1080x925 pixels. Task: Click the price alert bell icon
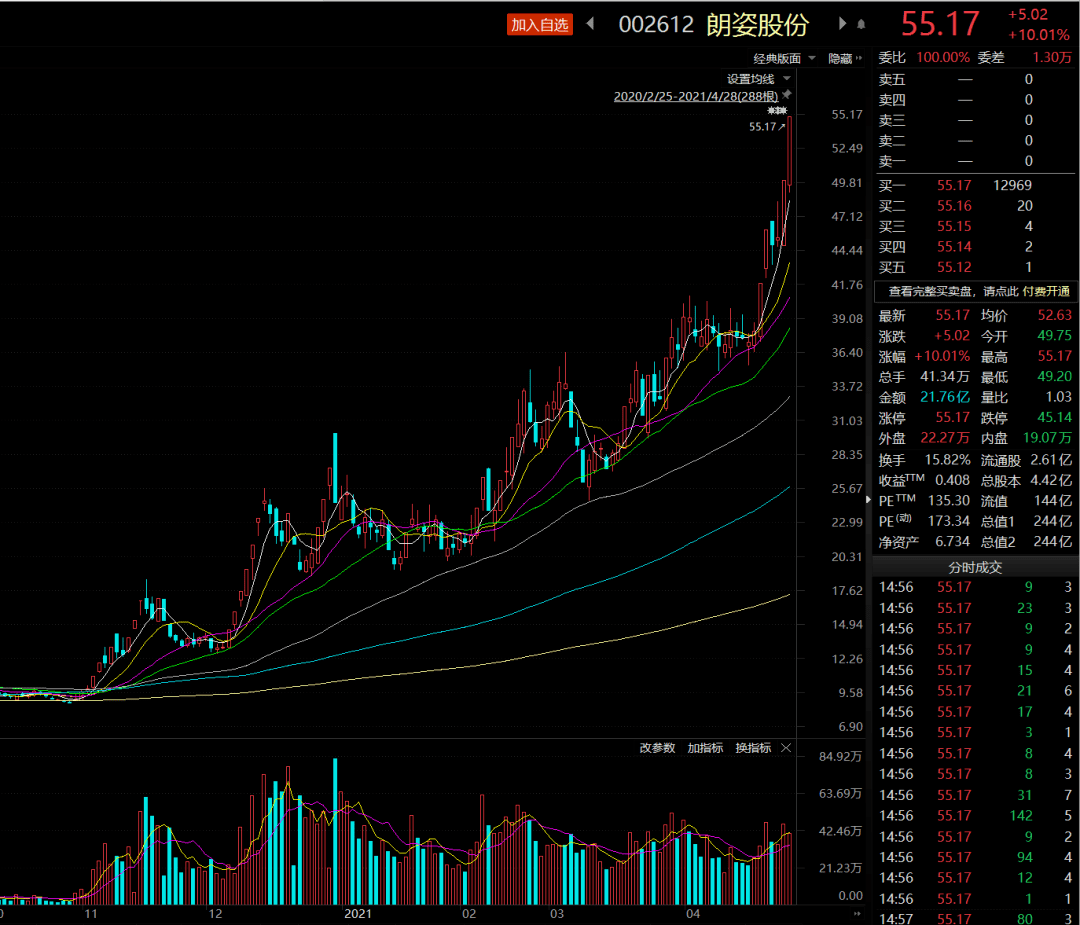pyautogui.click(x=861, y=24)
